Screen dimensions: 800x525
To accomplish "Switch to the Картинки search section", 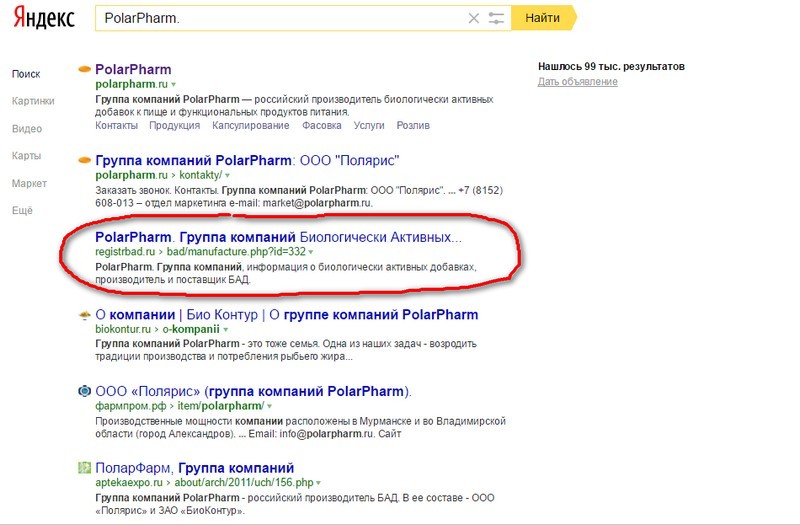I will pyautogui.click(x=33, y=101).
